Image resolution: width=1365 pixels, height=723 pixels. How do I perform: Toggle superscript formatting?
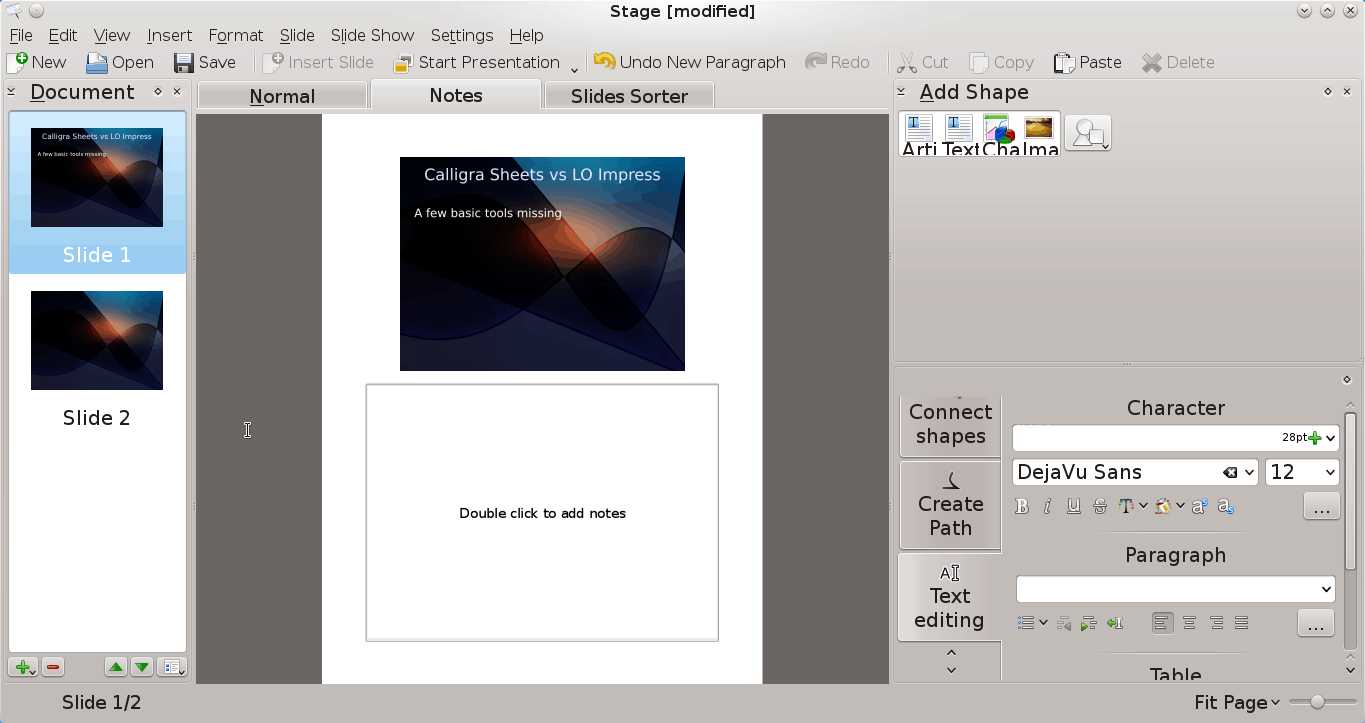pos(1199,506)
